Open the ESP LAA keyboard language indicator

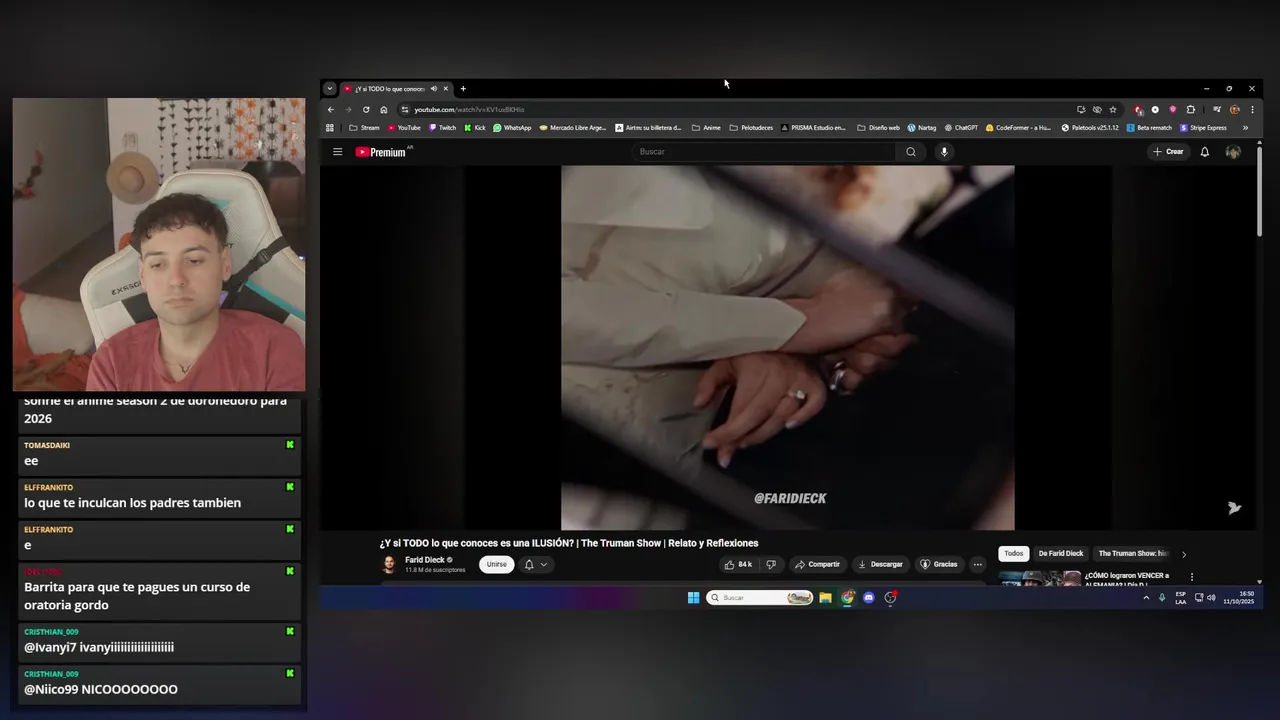tap(1181, 598)
